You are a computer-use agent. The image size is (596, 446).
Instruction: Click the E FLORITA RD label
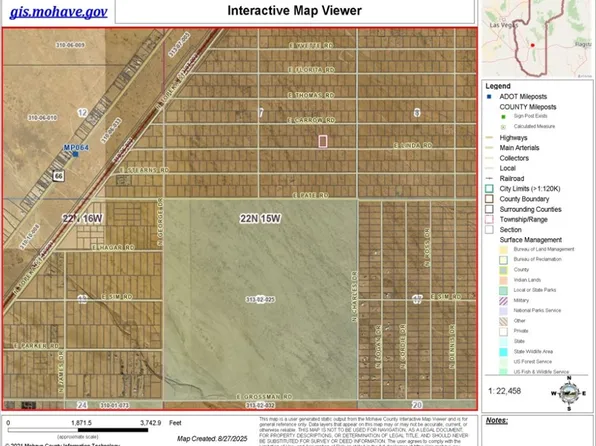click(311, 70)
